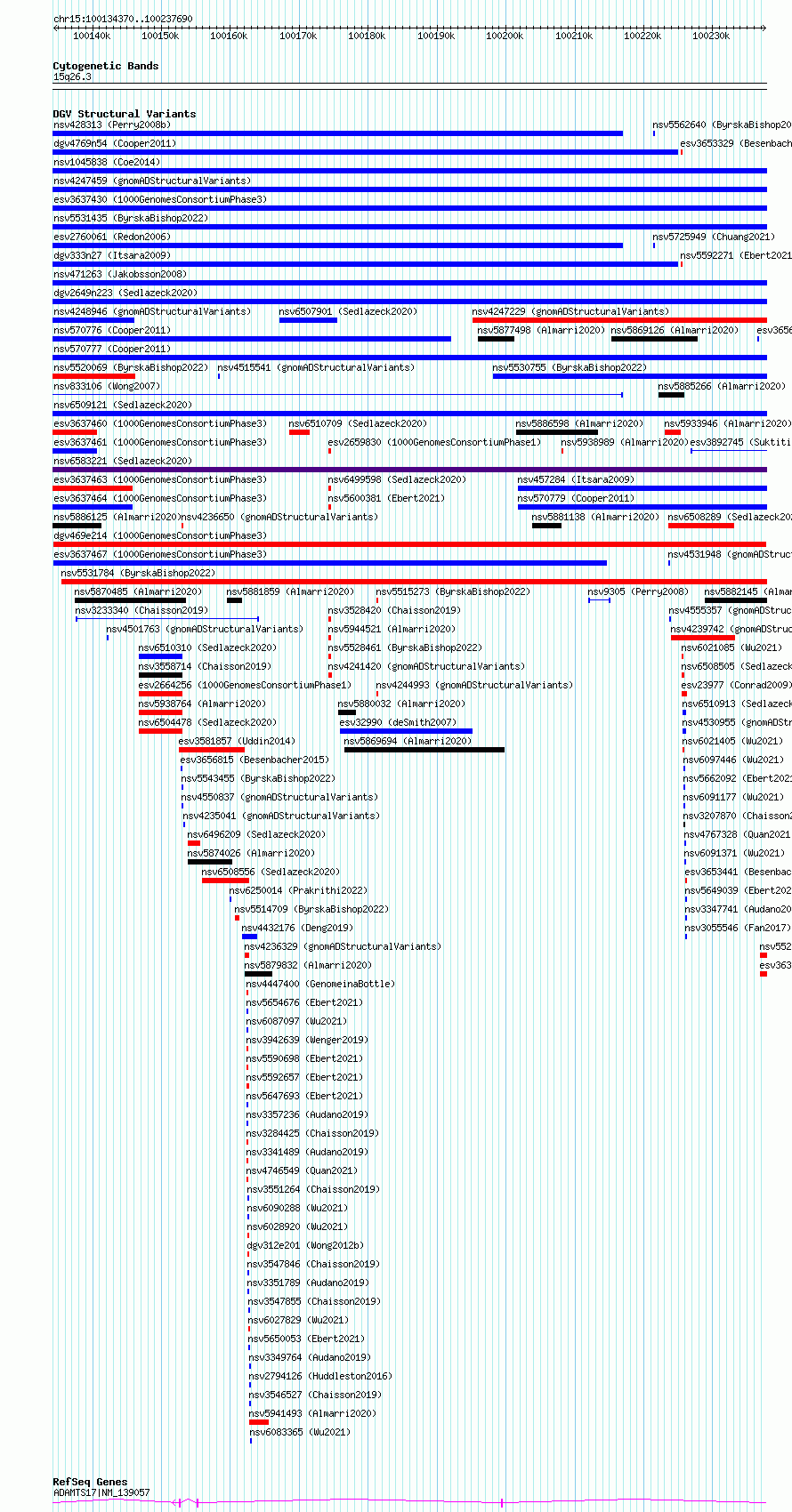Viewport: 792px width, 1512px height.
Task: Click esv3581857 (Uddin2014) label
Action: pyautogui.click(x=237, y=742)
